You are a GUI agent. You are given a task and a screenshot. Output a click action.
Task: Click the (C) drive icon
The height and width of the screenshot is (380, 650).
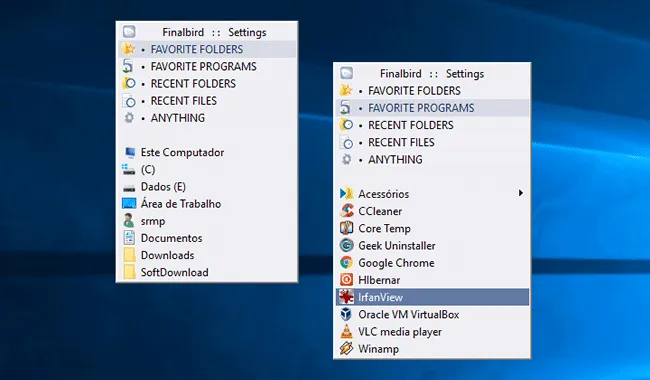coord(129,169)
